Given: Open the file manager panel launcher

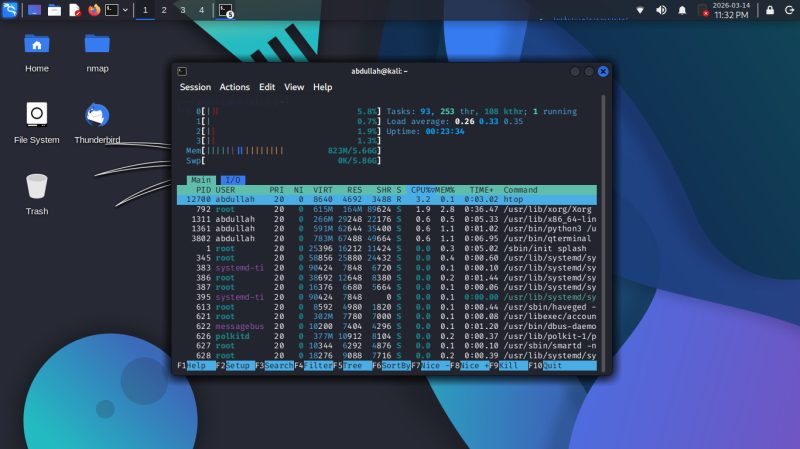Looking at the screenshot, I should 54,10.
